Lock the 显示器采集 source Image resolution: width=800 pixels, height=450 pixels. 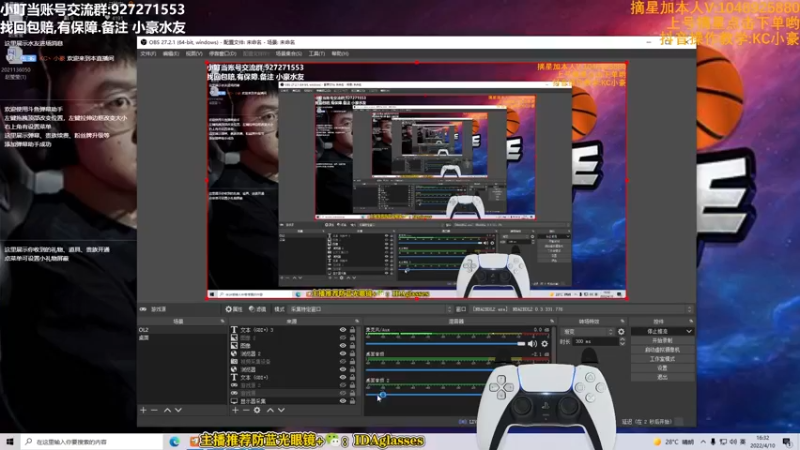(352, 401)
